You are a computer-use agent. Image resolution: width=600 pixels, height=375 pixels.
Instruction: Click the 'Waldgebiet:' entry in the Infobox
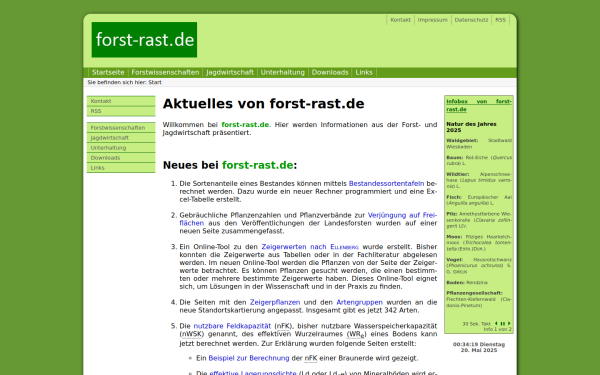[x=479, y=143]
